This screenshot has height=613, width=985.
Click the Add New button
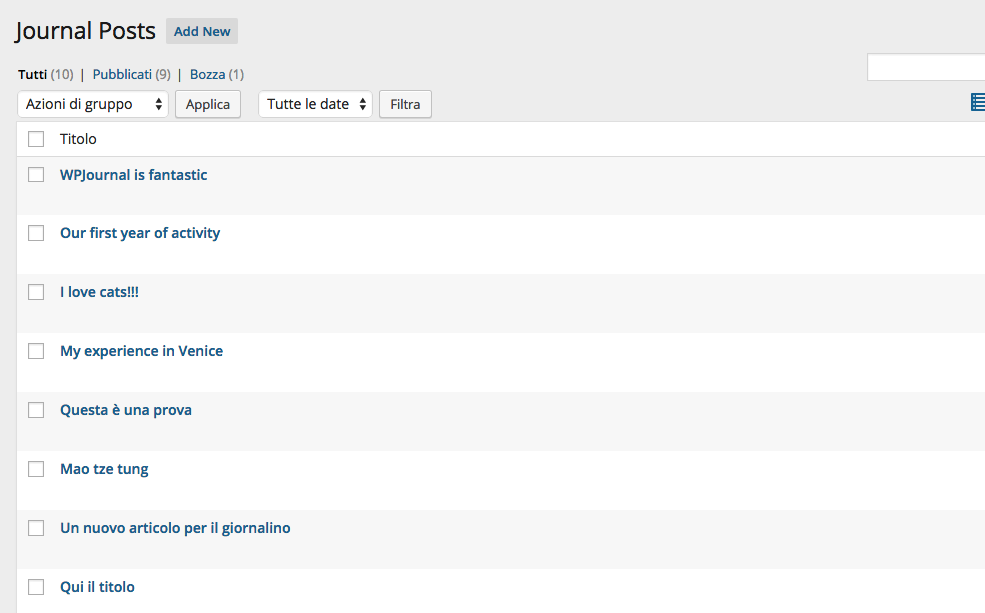(x=202, y=31)
